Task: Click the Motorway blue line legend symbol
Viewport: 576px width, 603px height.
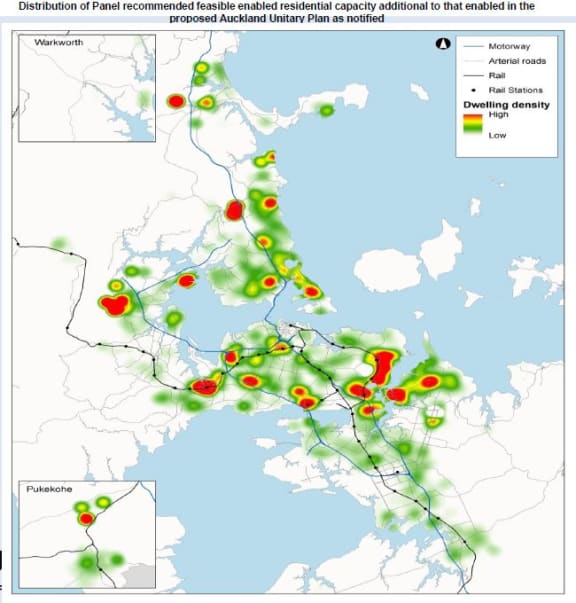Action: click(x=473, y=46)
